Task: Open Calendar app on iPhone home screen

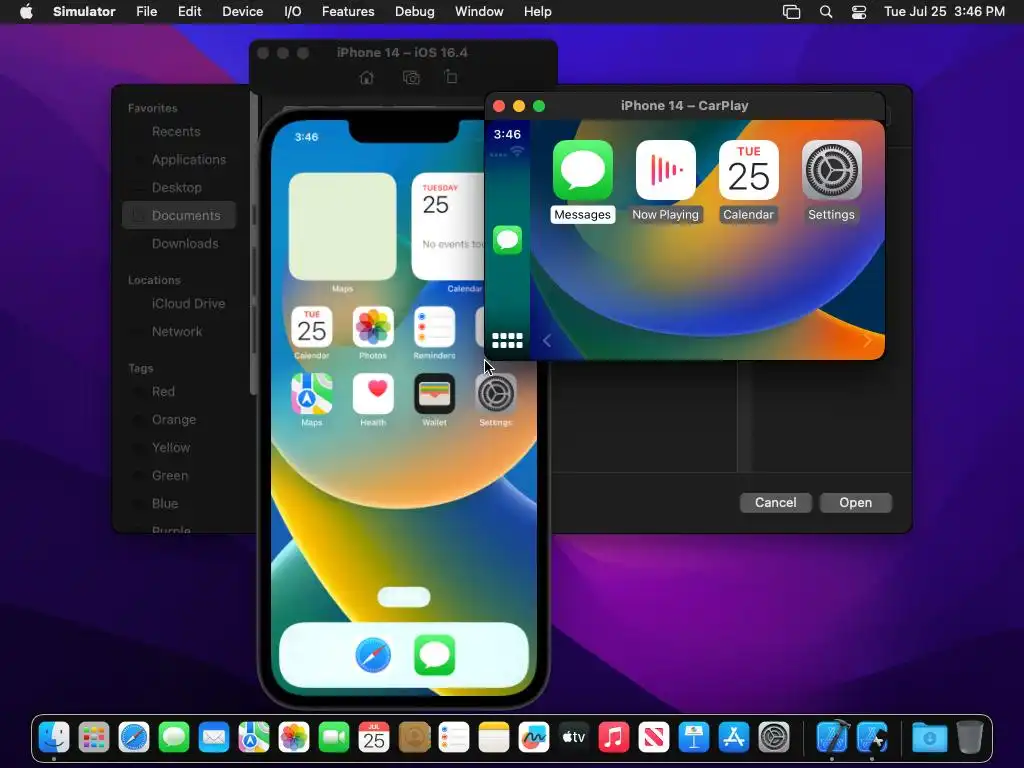Action: coord(312,327)
